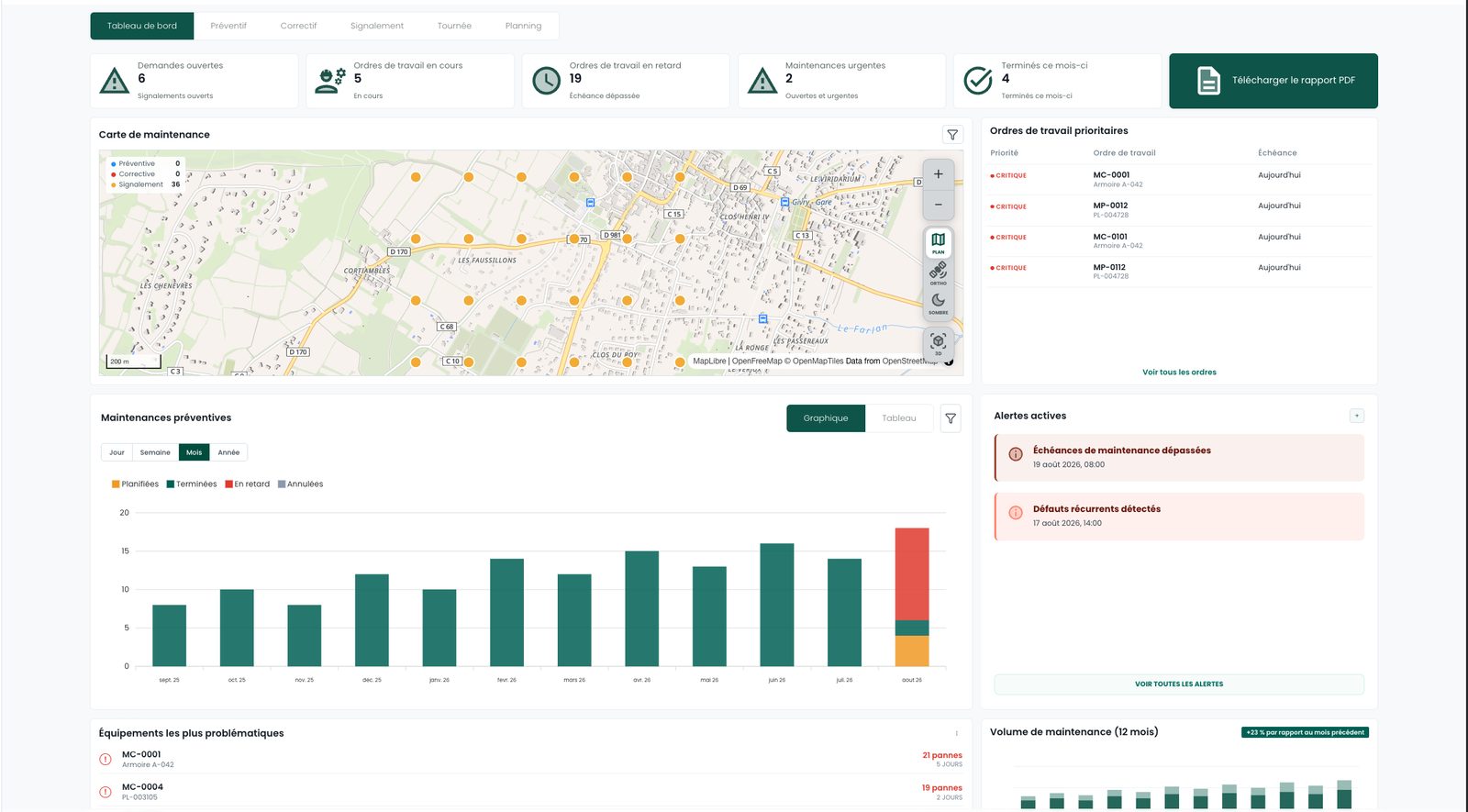The image size is (1468, 812).
Task: Click the red En retard legend swatch
Action: coord(228,484)
